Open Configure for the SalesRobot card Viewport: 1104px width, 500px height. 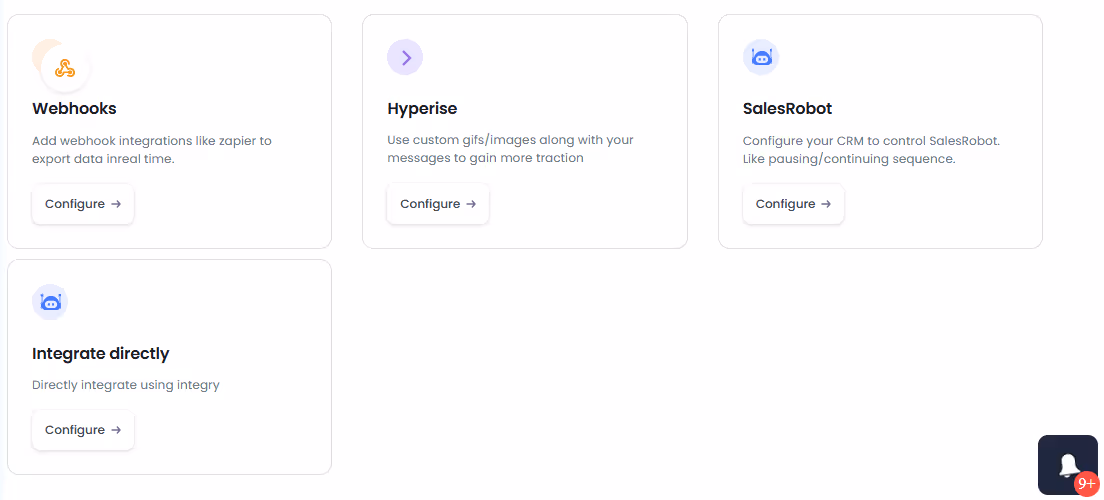[794, 204]
